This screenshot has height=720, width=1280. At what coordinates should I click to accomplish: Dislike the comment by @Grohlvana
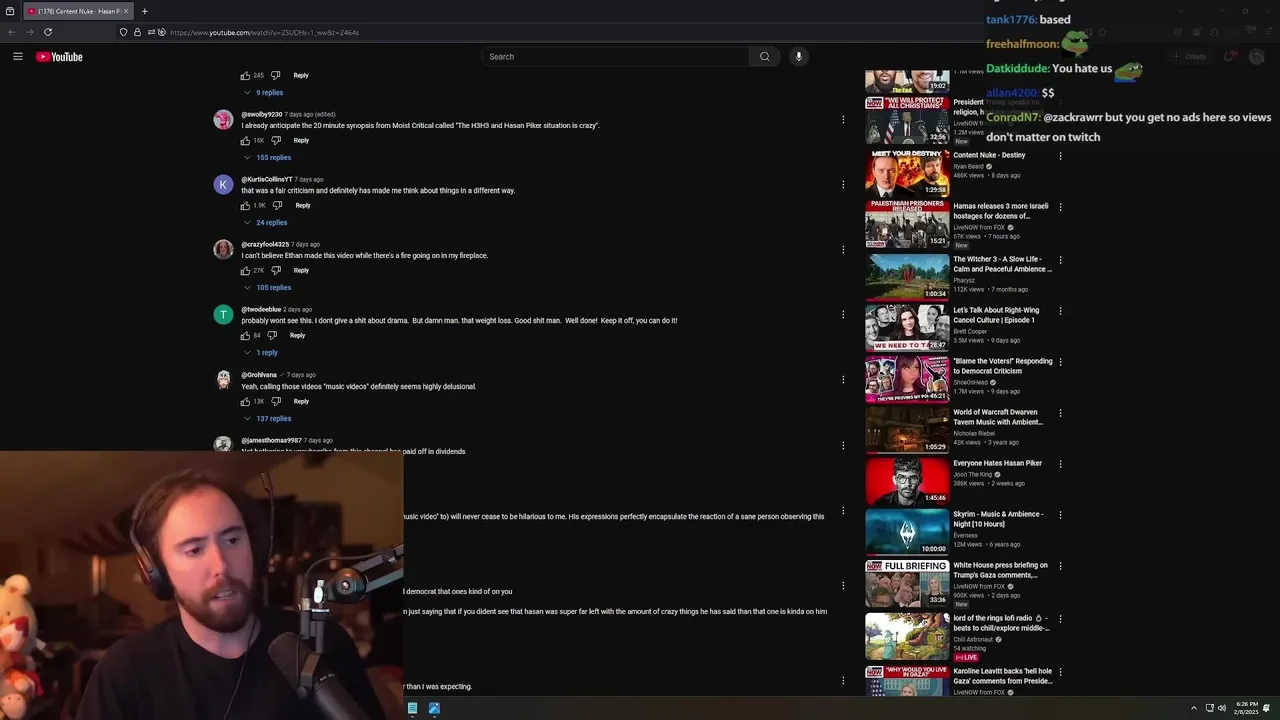coord(276,402)
